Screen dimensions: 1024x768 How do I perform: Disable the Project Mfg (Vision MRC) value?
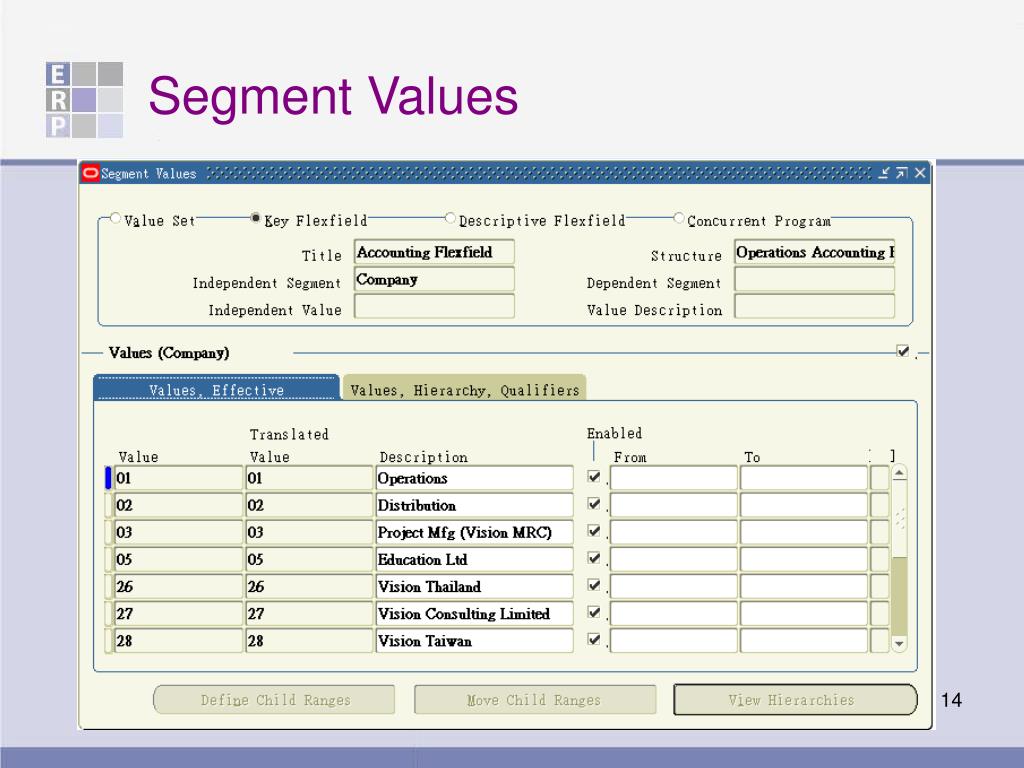tap(594, 531)
